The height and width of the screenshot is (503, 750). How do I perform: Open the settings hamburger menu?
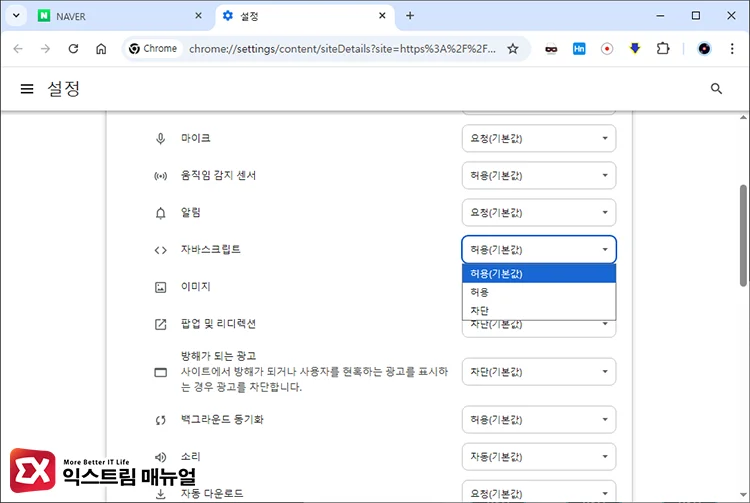[x=27, y=88]
